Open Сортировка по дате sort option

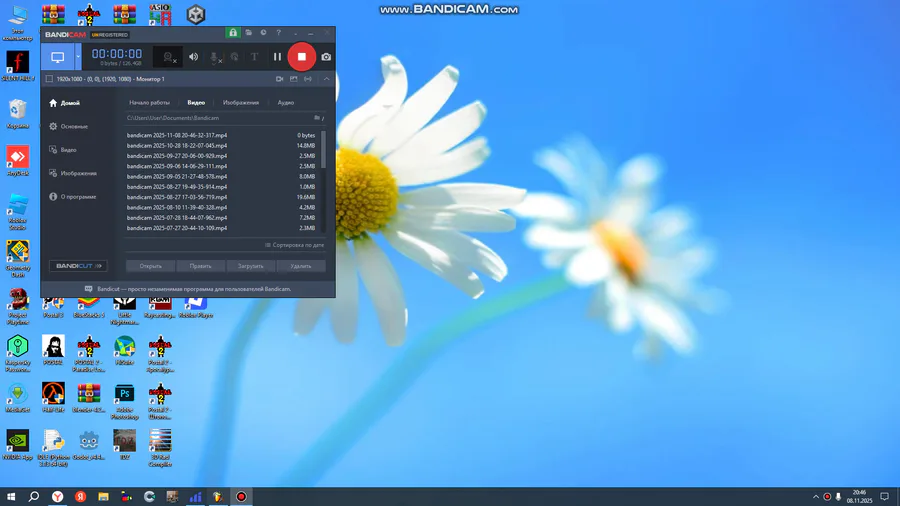(294, 245)
